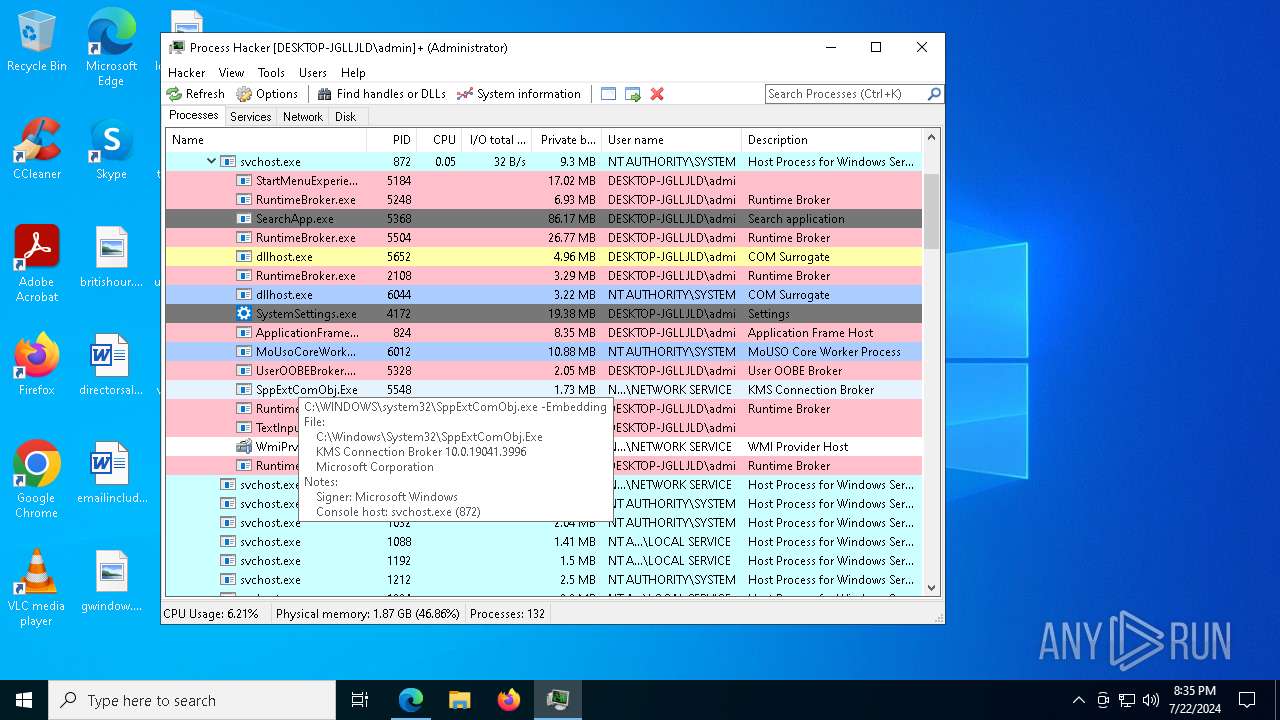Click the Process Hacker taskbar icon
Viewport: 1280px width, 720px height.
558,700
